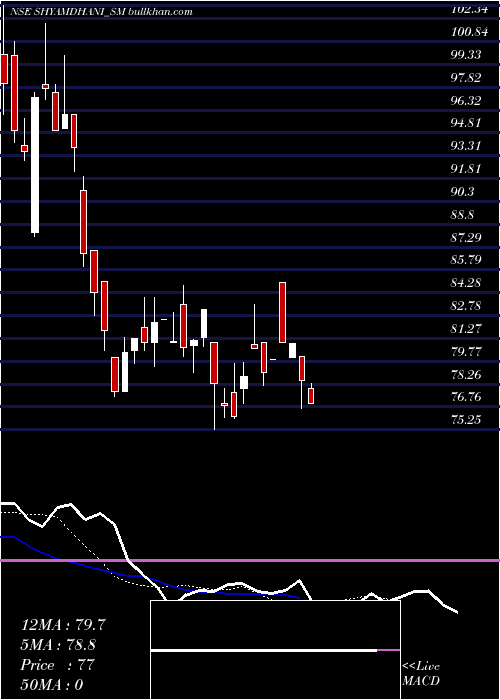
Task: Click the 87.29 price axis label
Action: (466, 237)
